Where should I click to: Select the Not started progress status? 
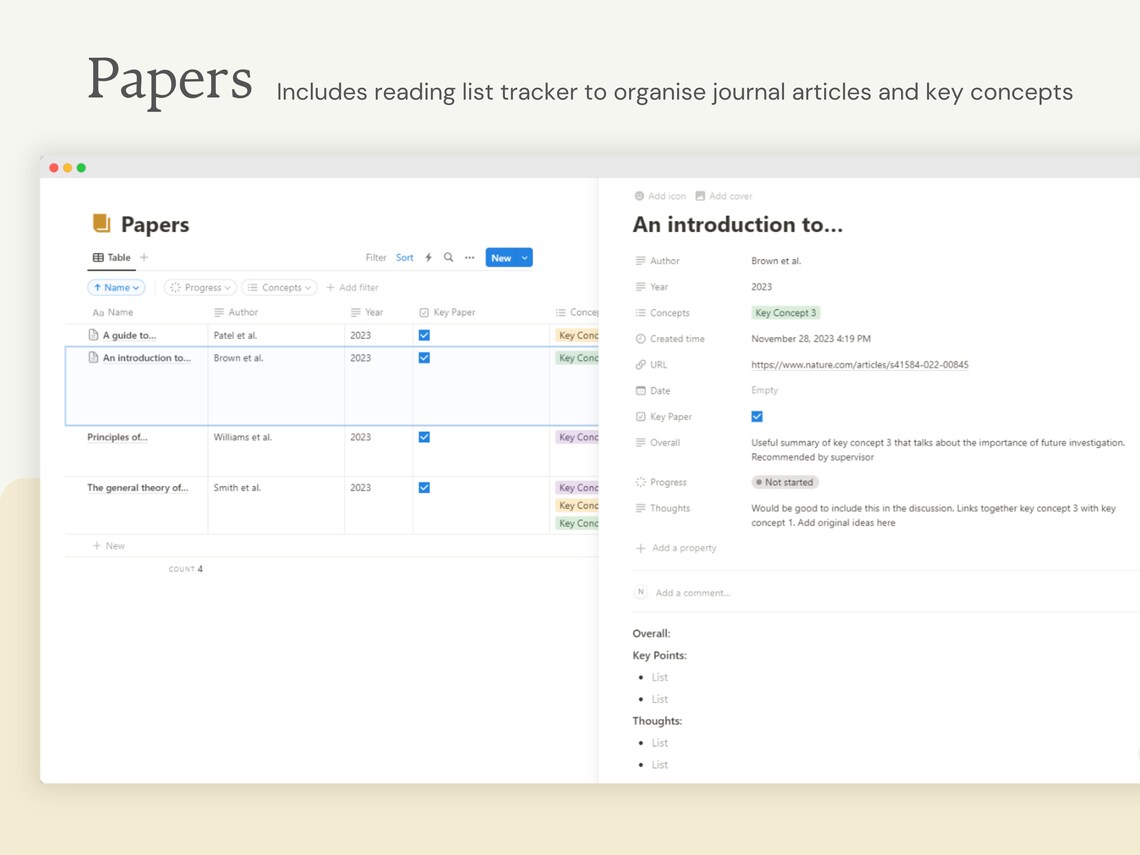tap(785, 482)
